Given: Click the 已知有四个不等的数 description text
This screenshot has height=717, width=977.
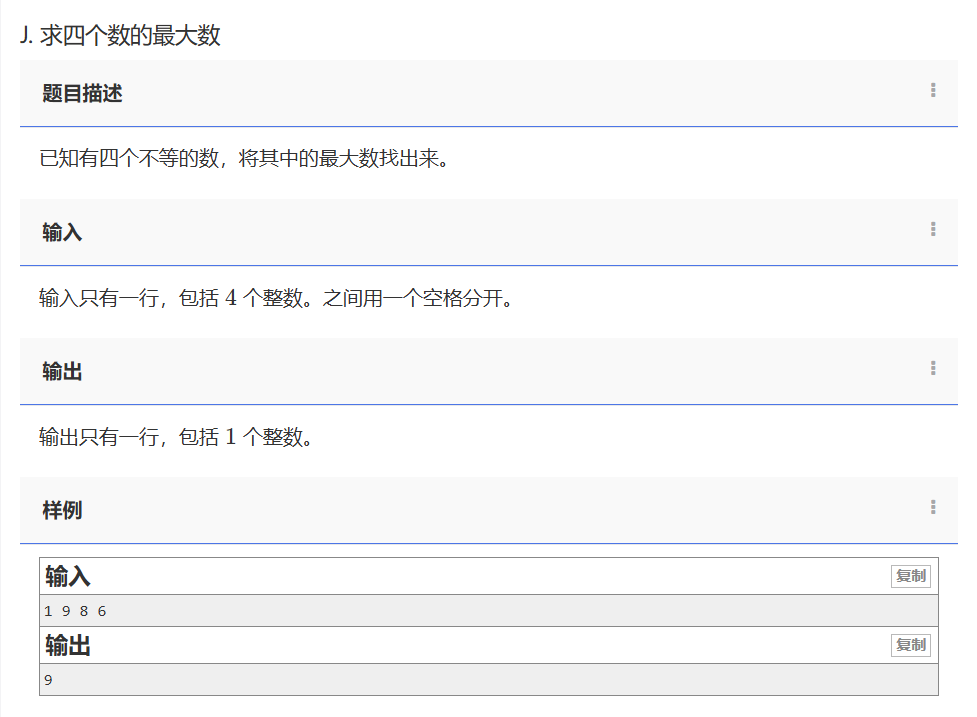Looking at the screenshot, I should [x=242, y=159].
